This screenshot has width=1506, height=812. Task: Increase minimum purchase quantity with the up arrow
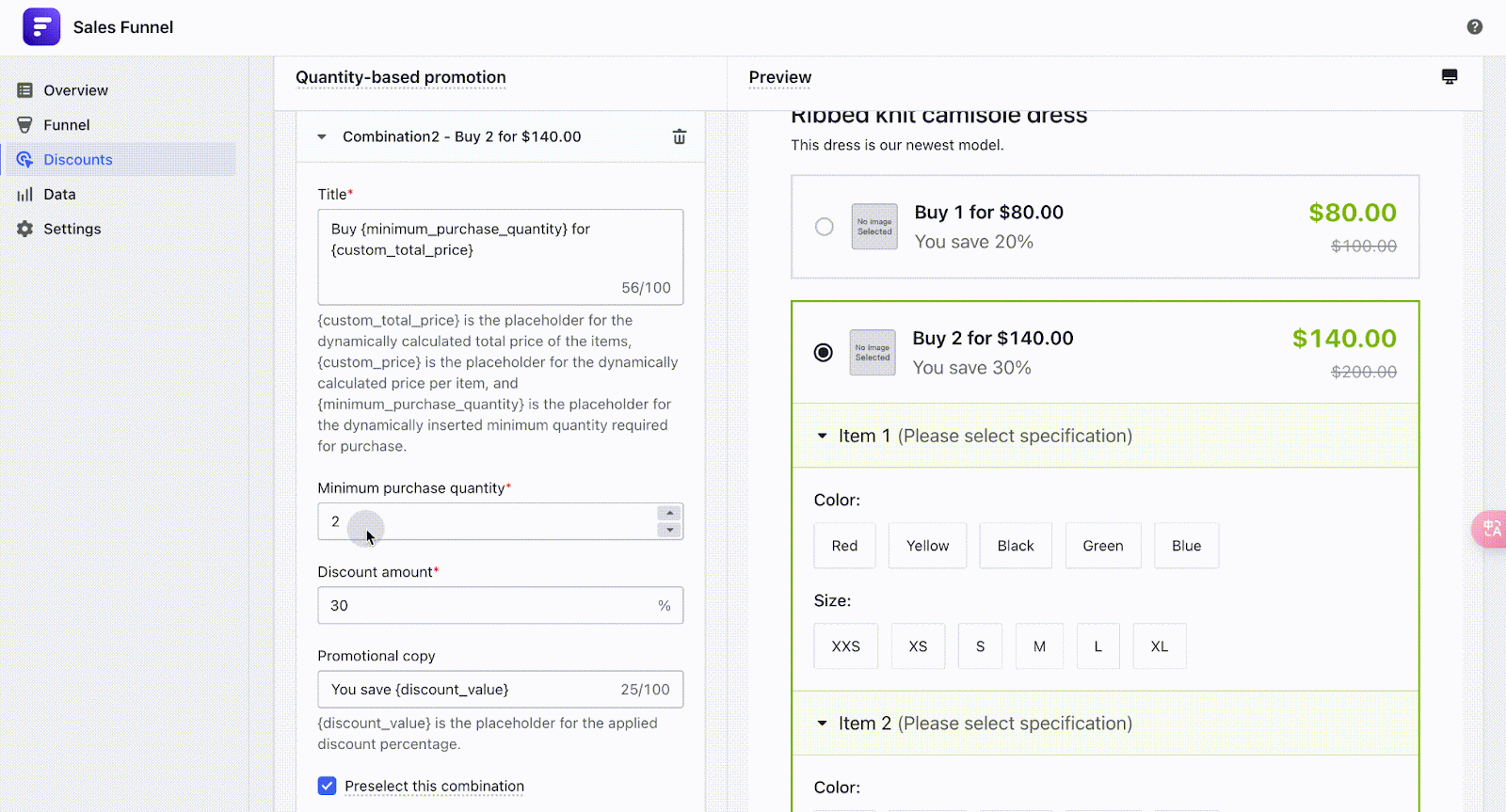point(669,514)
